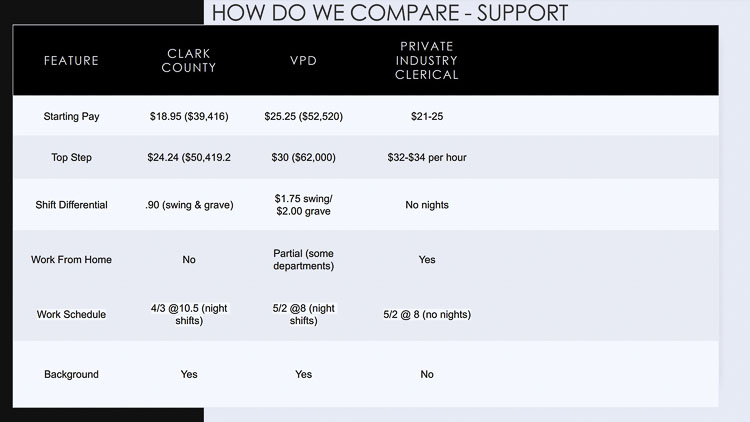Click the '5/2 @ 8 (no nights)' cell

pos(427,314)
